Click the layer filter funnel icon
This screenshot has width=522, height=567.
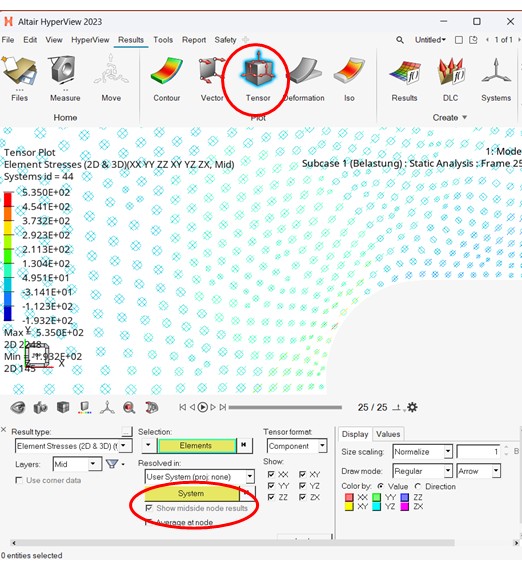[112, 464]
